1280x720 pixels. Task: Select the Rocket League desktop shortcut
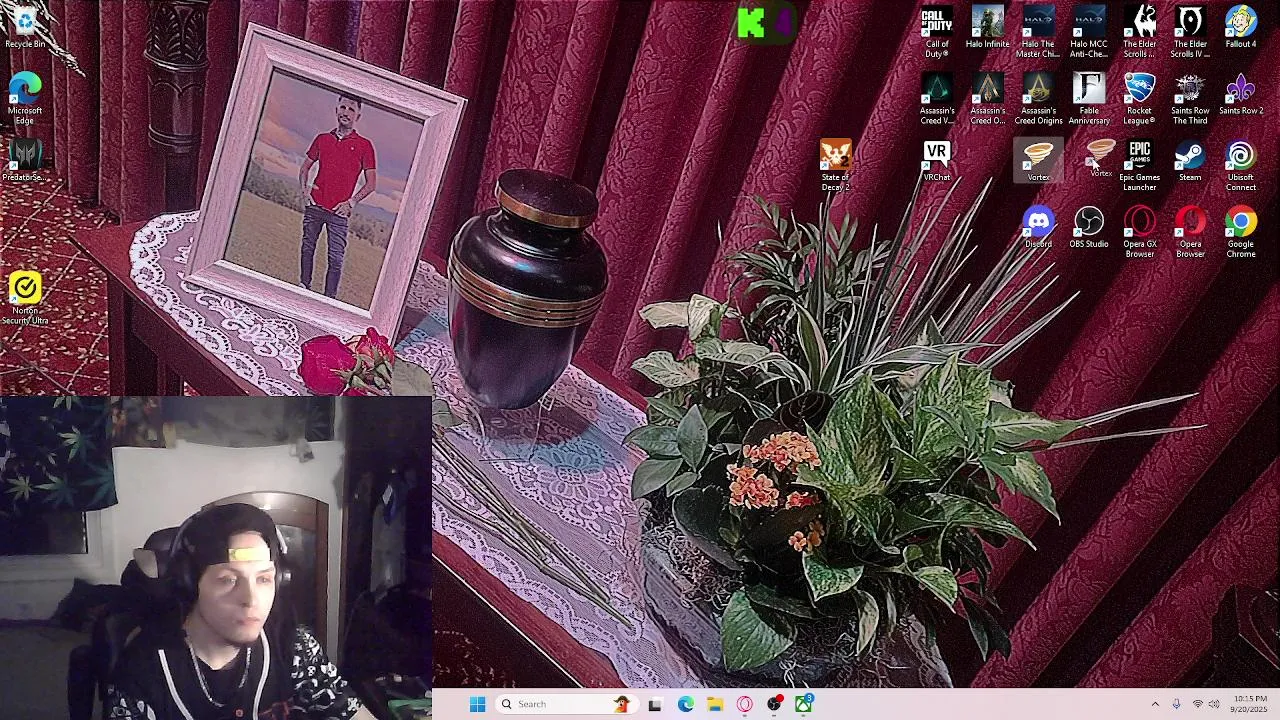1139,100
